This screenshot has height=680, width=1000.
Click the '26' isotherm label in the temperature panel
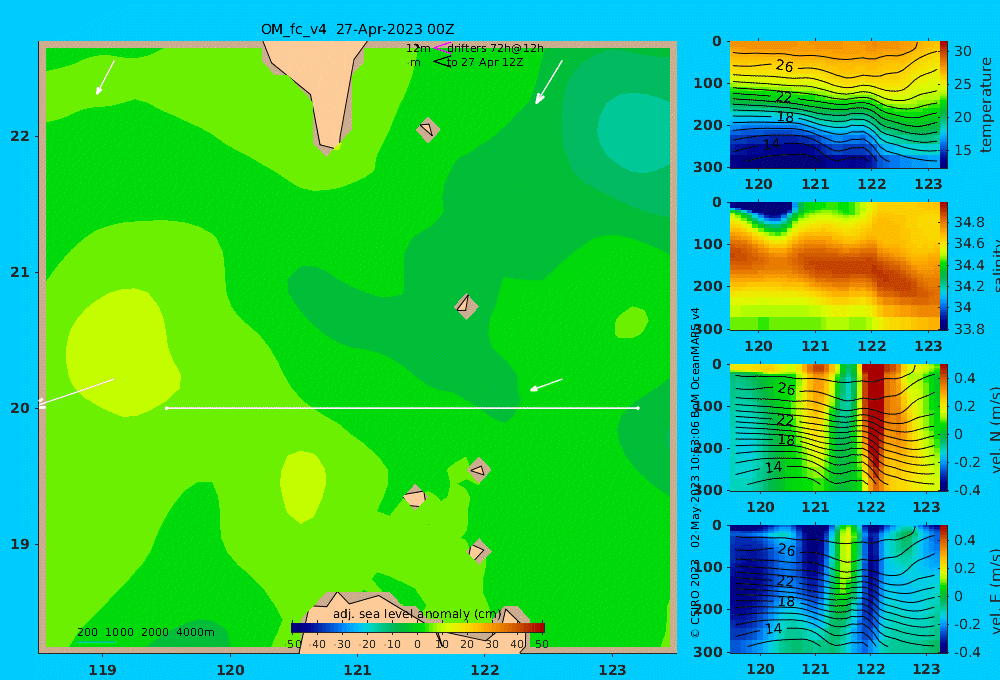point(784,66)
